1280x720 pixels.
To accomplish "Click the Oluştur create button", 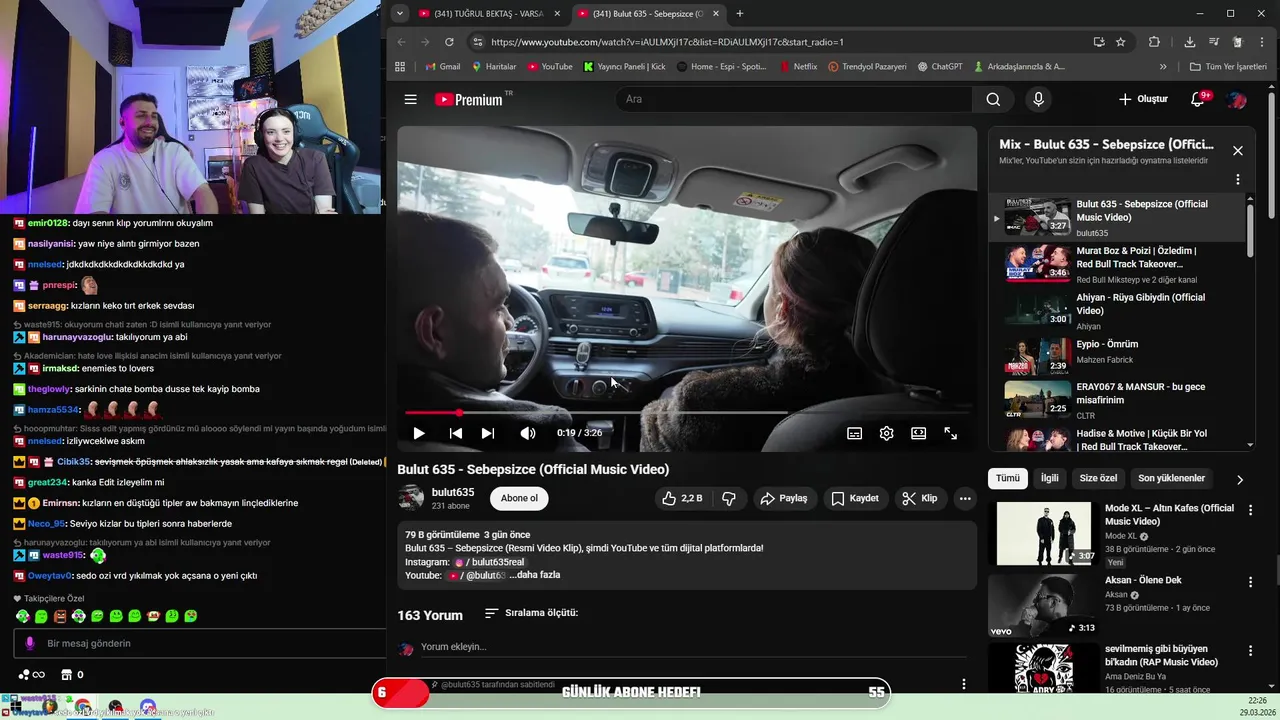I will coord(1143,99).
